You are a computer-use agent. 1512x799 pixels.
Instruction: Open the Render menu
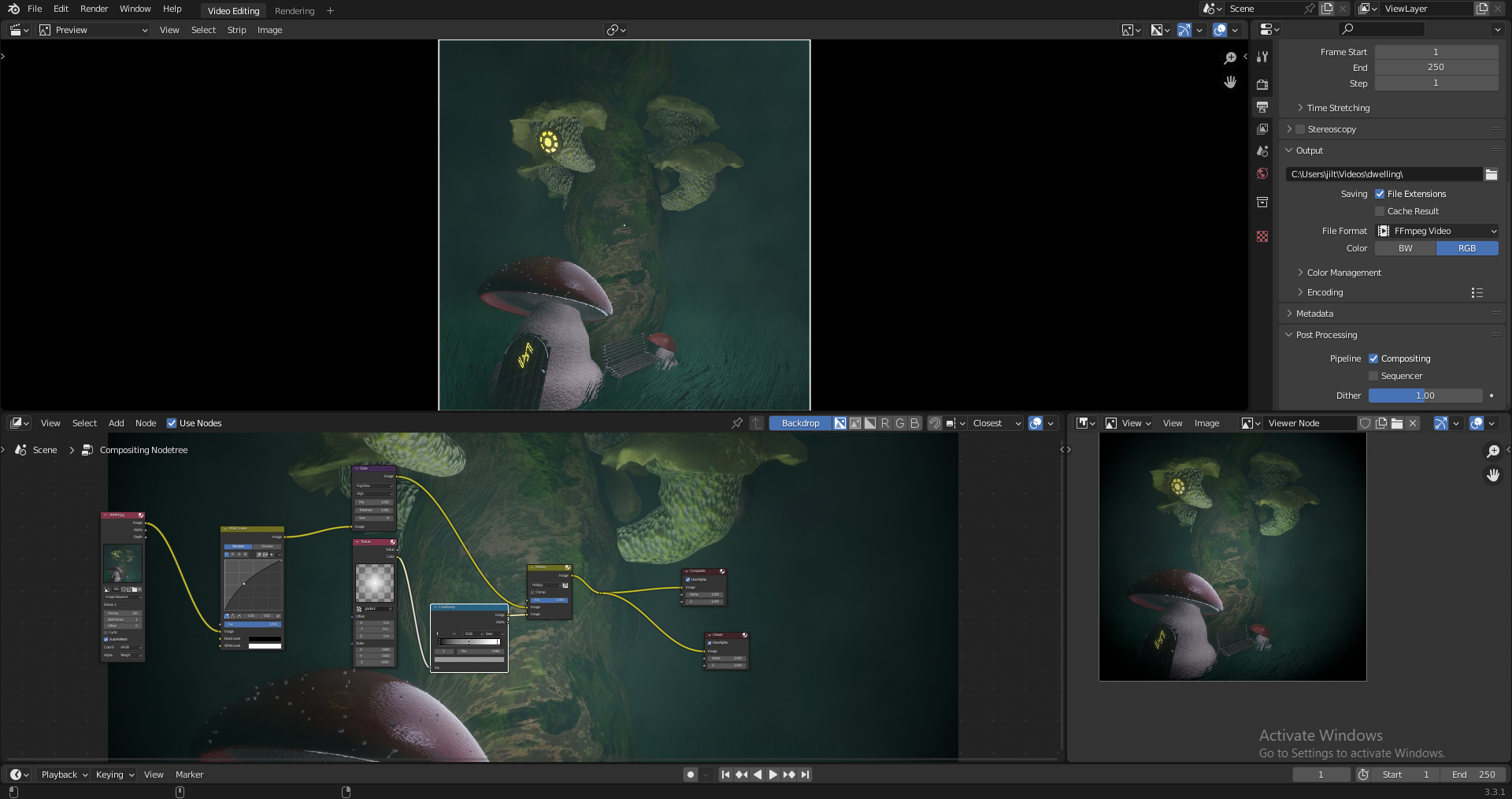94,9
